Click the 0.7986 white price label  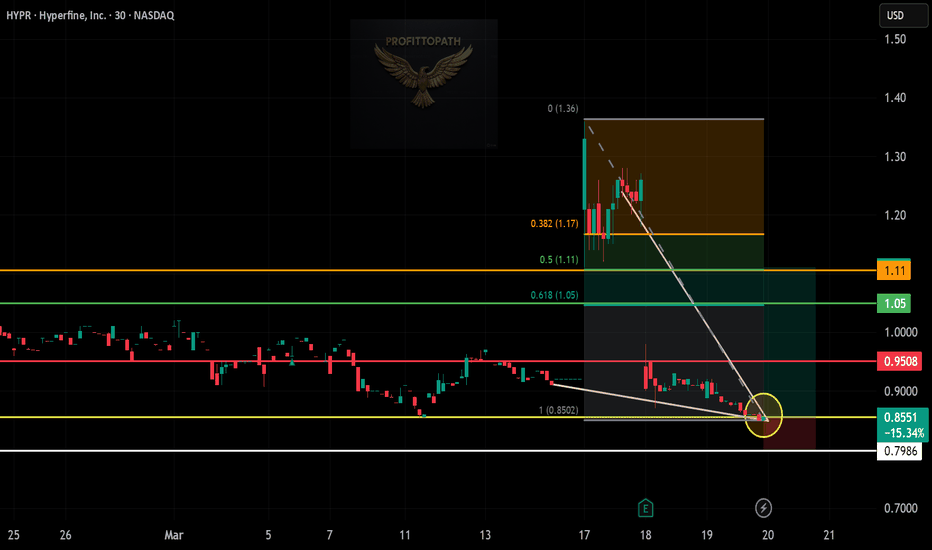point(900,451)
